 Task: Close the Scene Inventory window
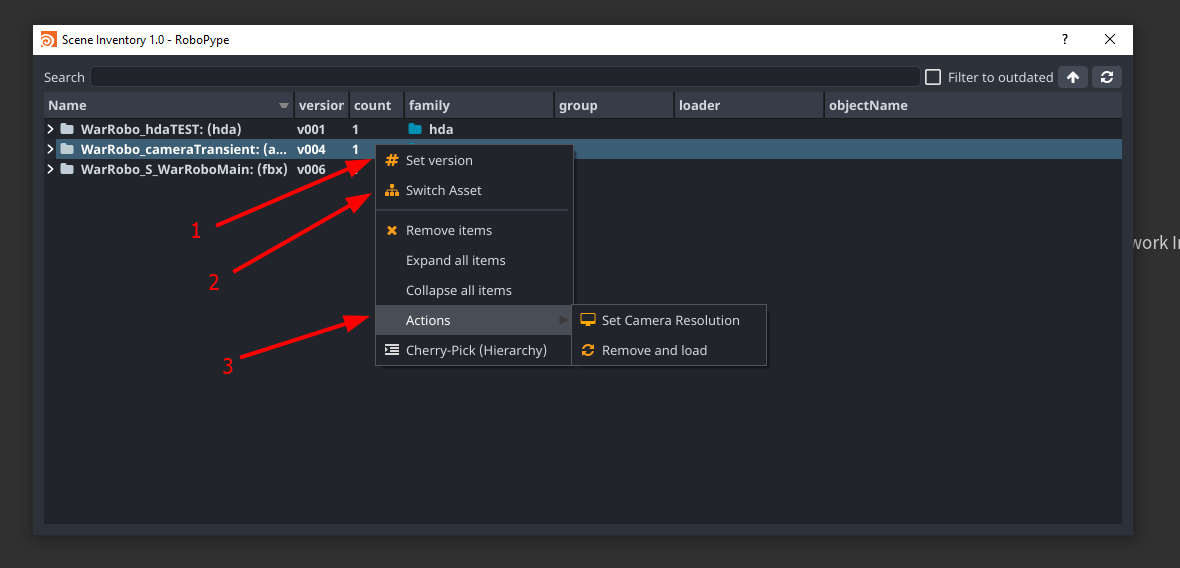[x=1109, y=40]
